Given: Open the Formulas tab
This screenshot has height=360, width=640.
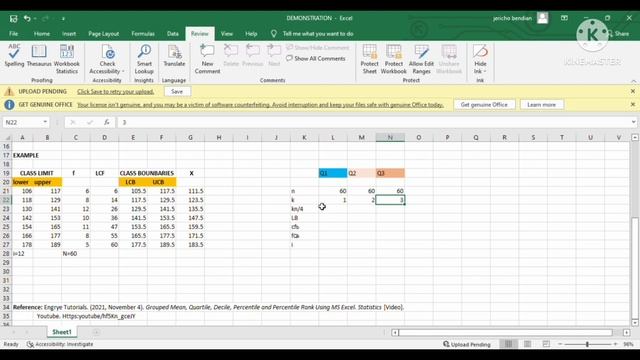Looking at the screenshot, I should pyautogui.click(x=143, y=34).
